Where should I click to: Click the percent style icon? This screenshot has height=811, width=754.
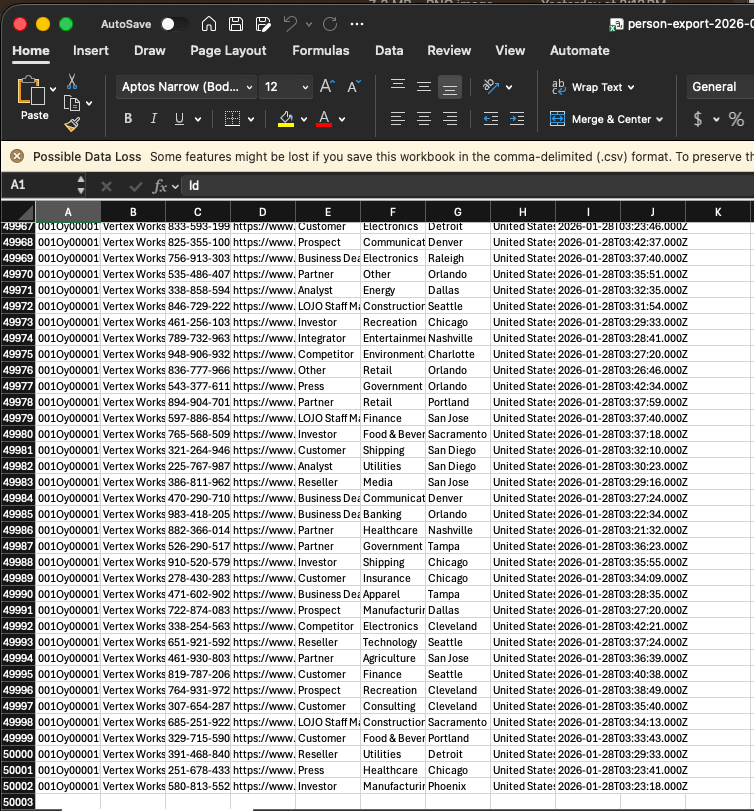(736, 119)
